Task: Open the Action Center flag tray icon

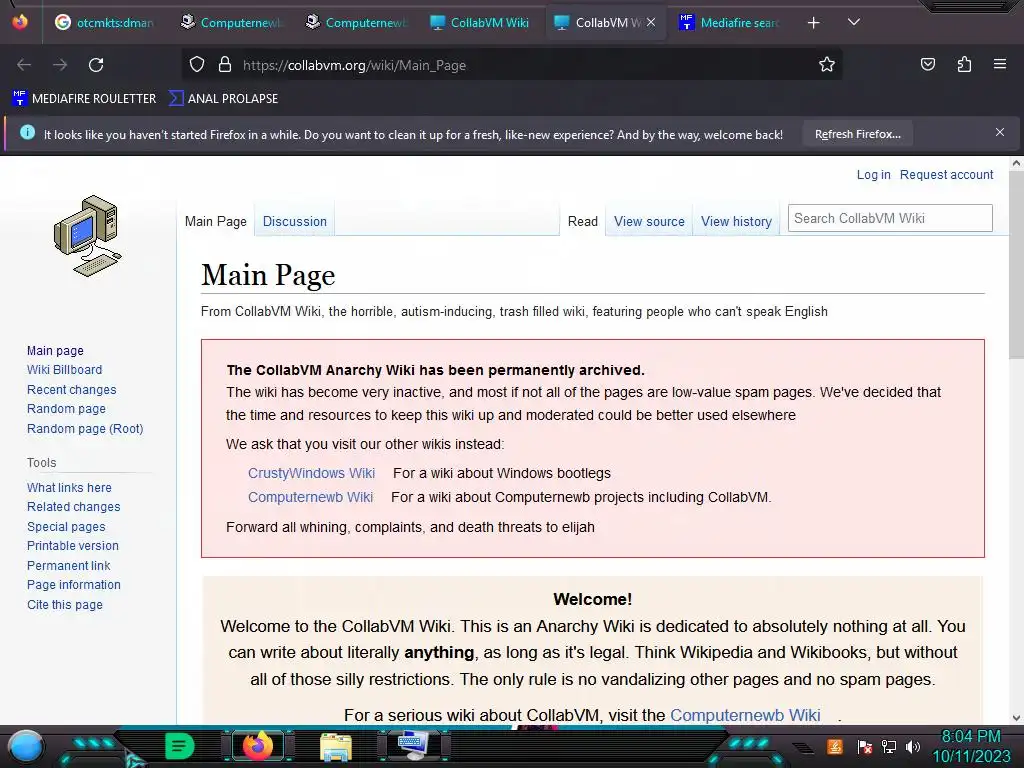Action: coord(864,746)
